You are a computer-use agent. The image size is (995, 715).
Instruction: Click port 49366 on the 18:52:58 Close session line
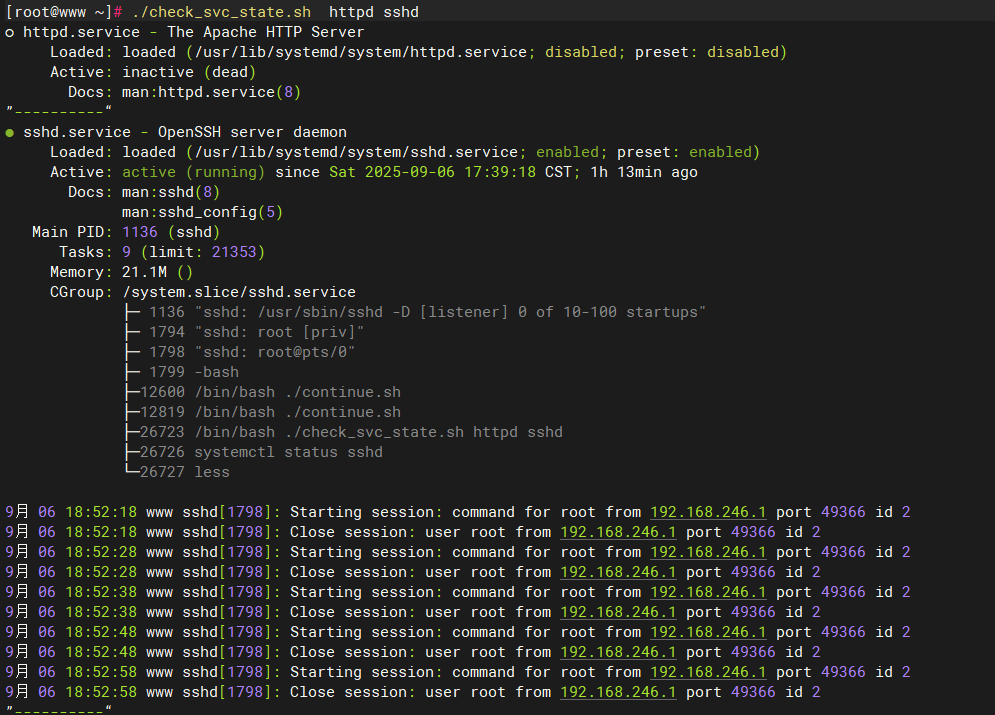coord(753,692)
